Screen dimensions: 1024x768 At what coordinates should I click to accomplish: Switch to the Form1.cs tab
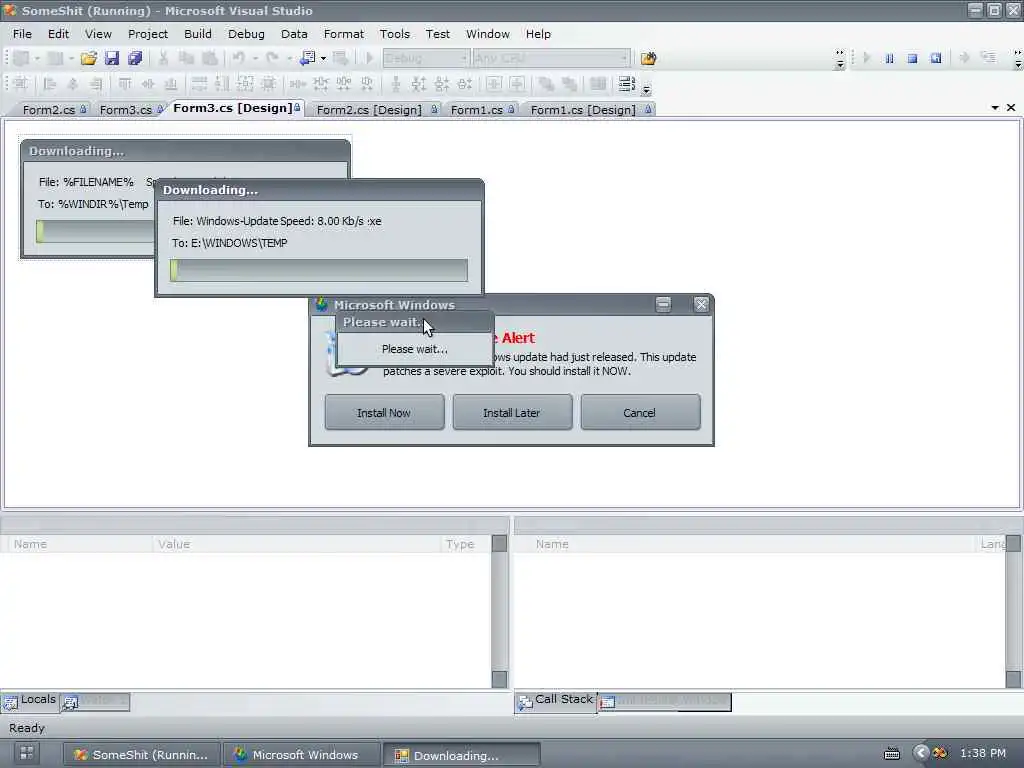(482, 110)
